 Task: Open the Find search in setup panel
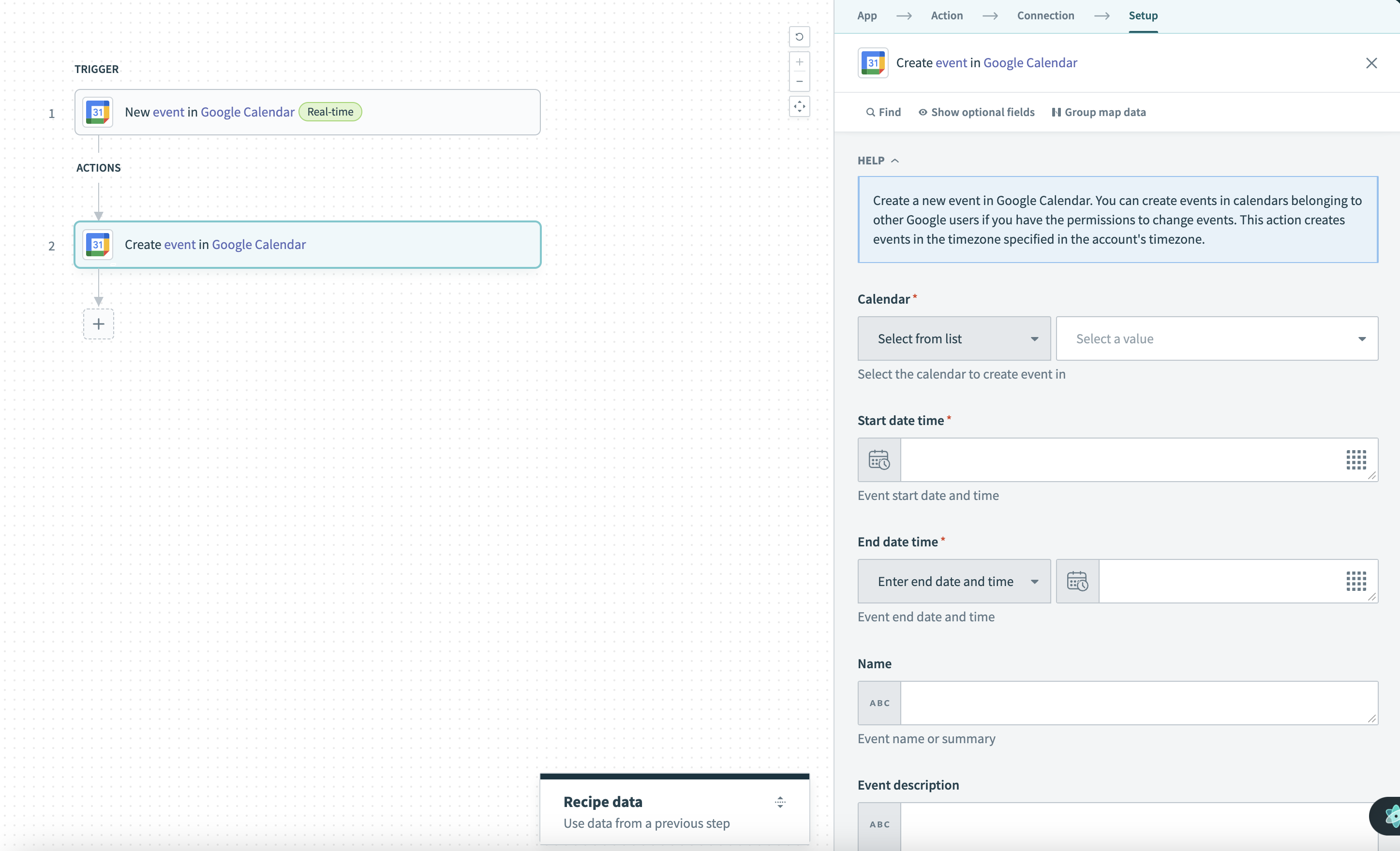coord(883,113)
